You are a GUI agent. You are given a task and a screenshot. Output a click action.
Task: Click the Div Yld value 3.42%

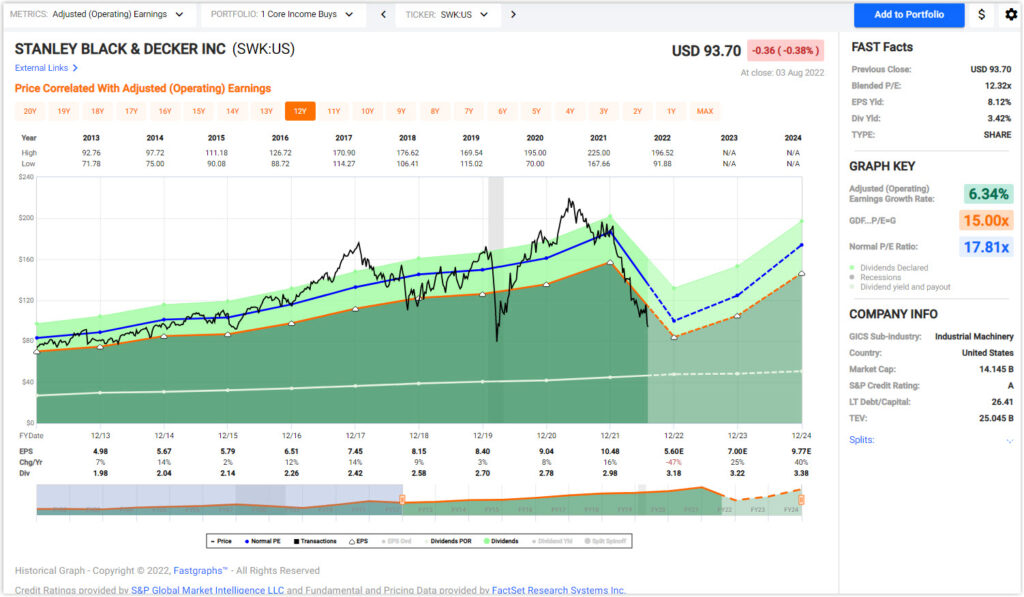pos(999,118)
